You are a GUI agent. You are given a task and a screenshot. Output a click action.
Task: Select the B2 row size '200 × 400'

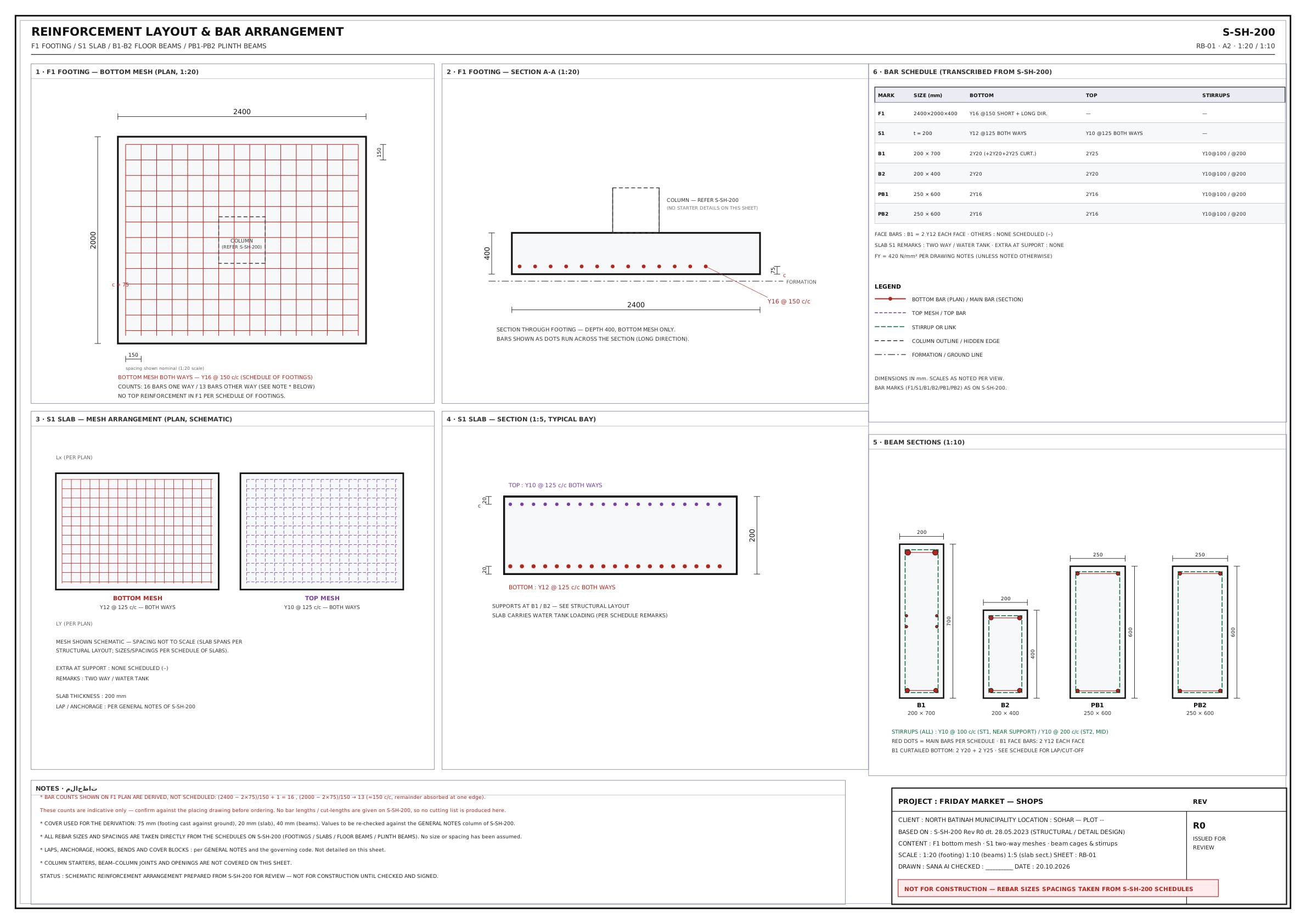pyautogui.click(x=927, y=174)
